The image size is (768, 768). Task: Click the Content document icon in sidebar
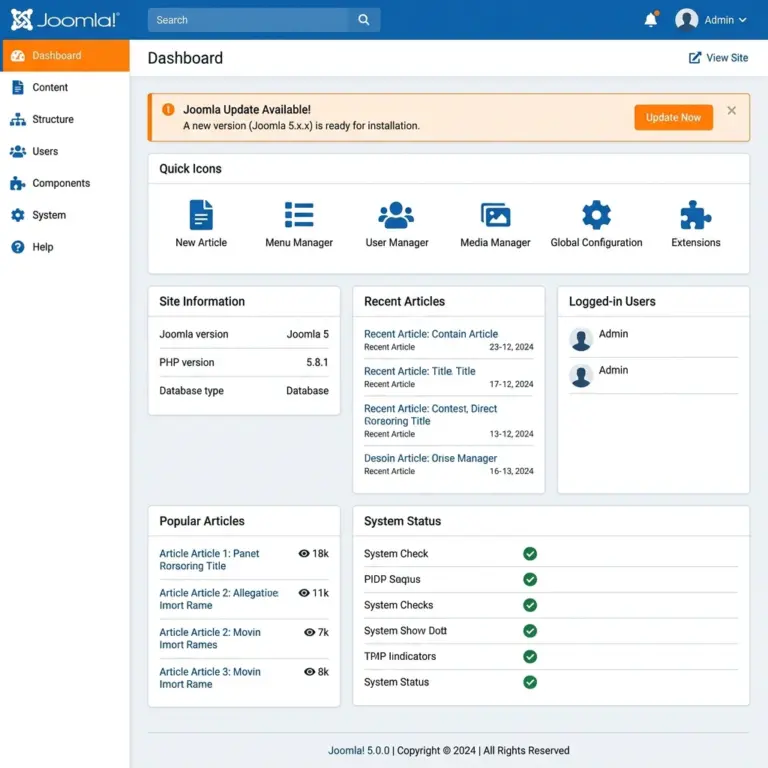pyautogui.click(x=18, y=87)
